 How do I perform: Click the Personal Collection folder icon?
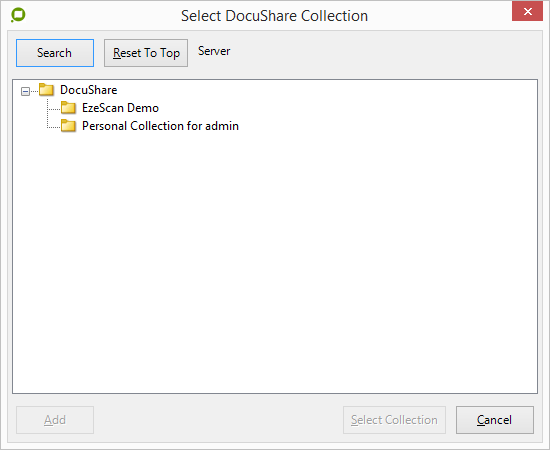(x=68, y=126)
